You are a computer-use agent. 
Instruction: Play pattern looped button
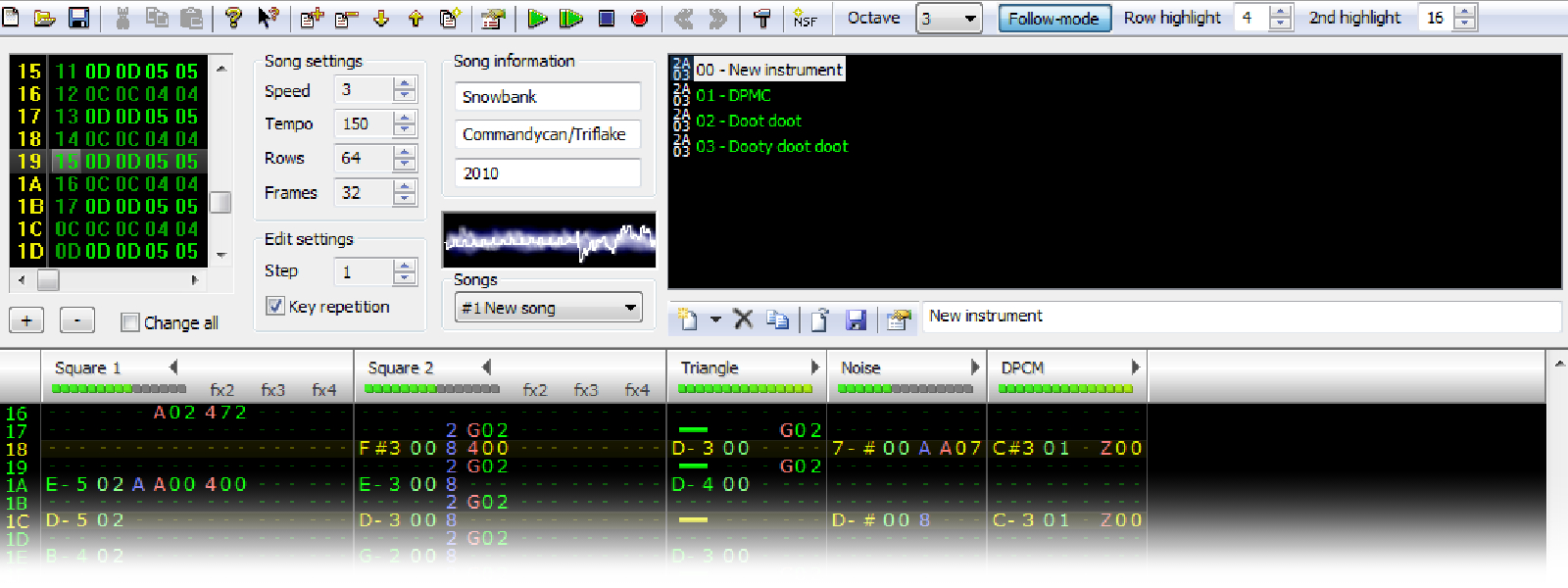point(571,18)
